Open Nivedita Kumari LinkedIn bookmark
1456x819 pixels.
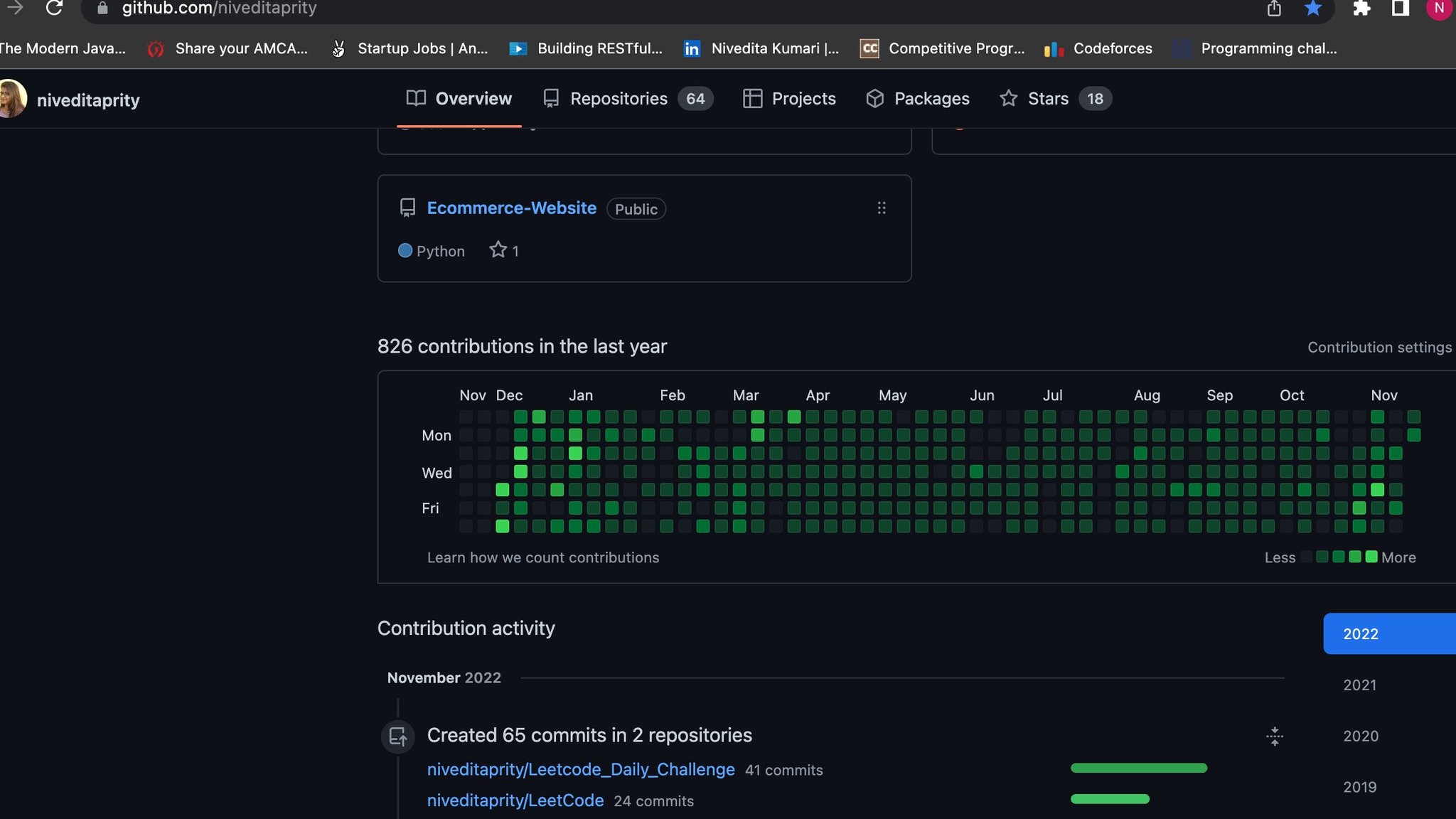click(761, 48)
